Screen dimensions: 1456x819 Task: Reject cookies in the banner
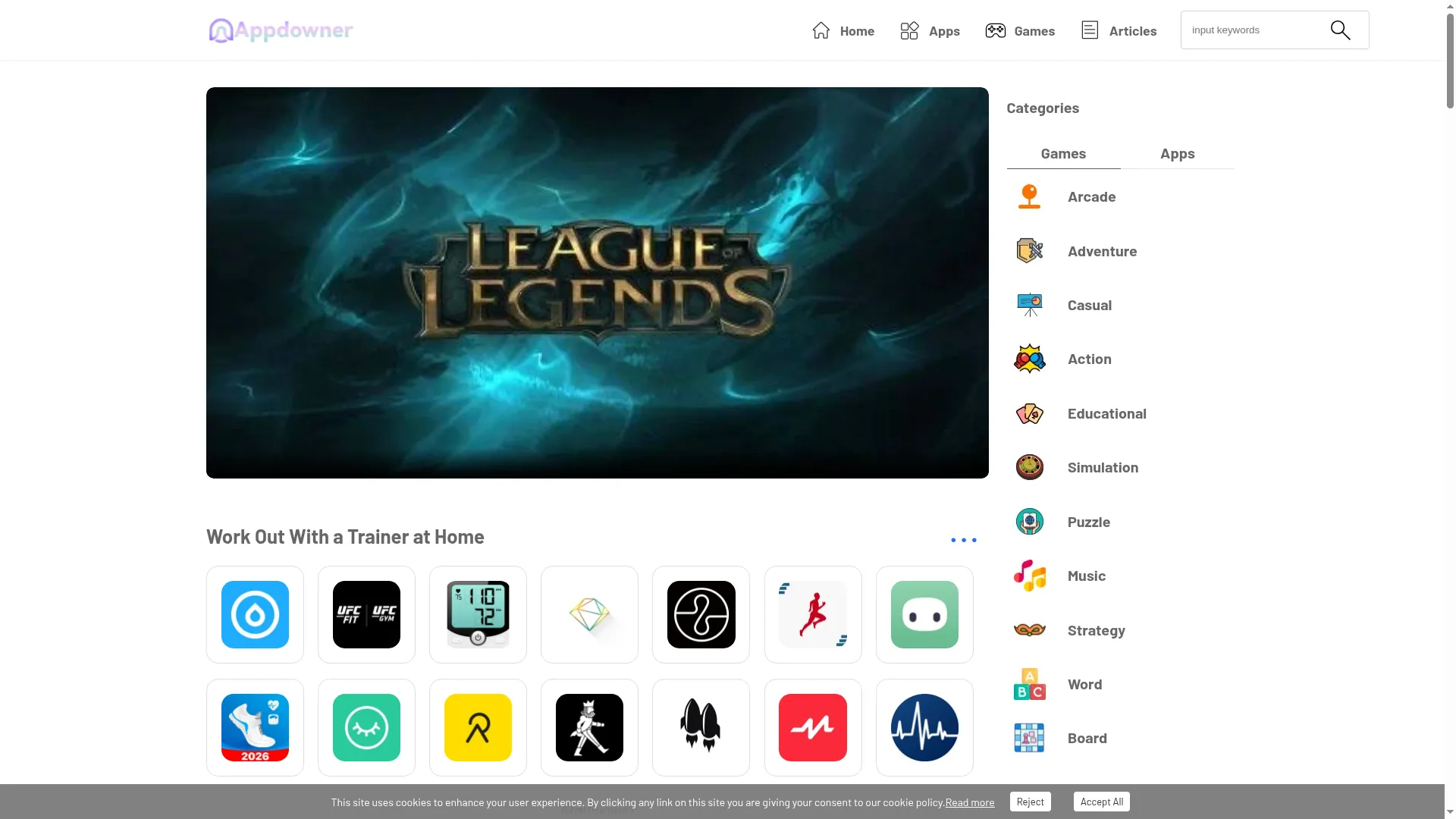pyautogui.click(x=1030, y=802)
